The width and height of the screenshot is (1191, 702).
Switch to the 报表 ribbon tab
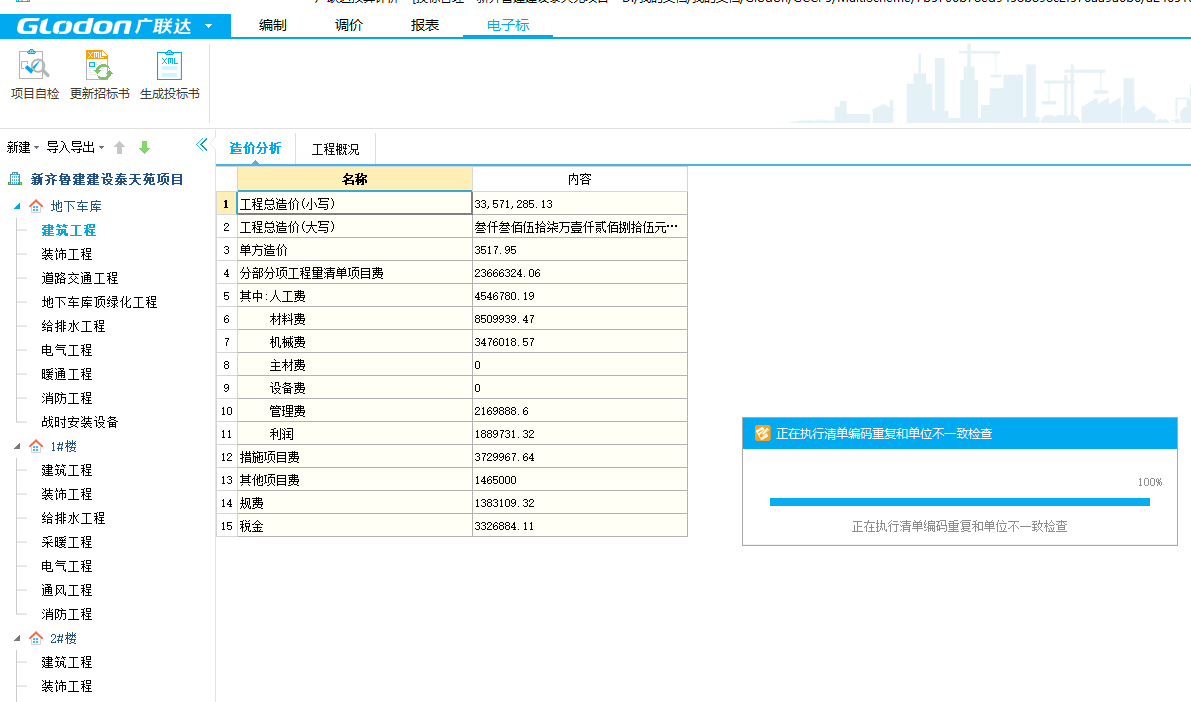click(x=425, y=25)
